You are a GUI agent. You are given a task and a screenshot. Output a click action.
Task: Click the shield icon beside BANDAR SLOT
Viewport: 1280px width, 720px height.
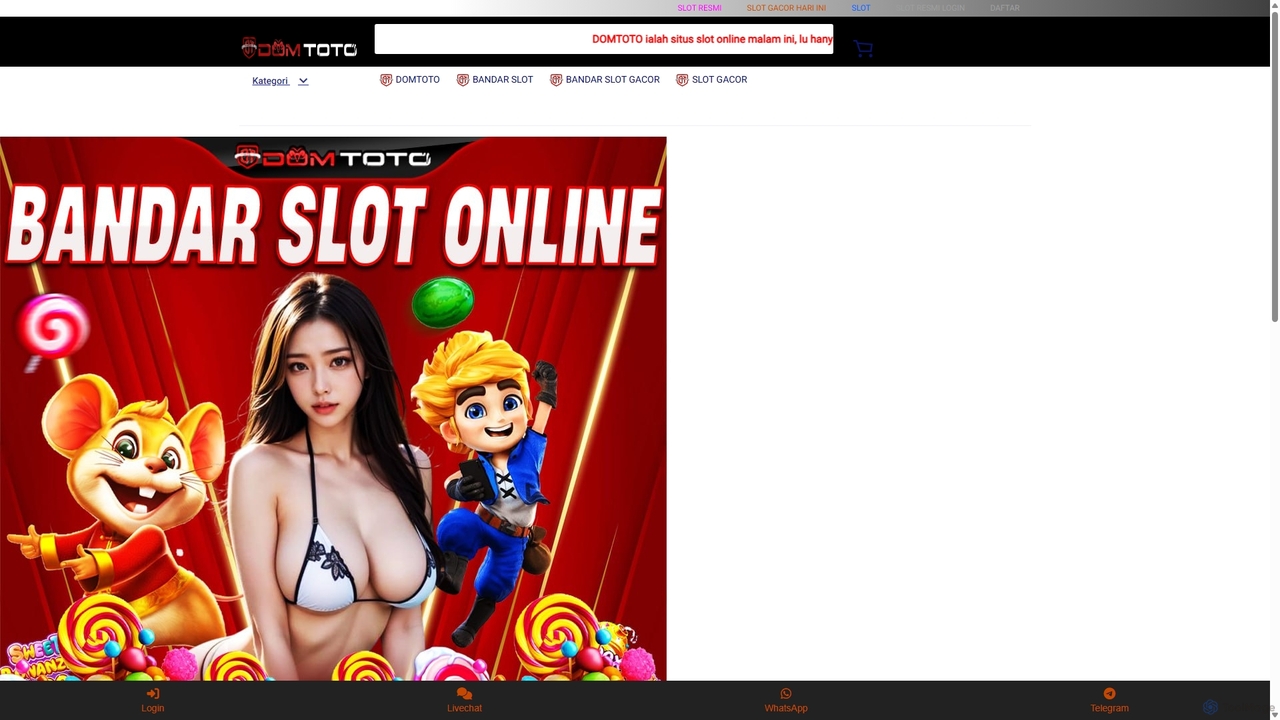pos(463,80)
